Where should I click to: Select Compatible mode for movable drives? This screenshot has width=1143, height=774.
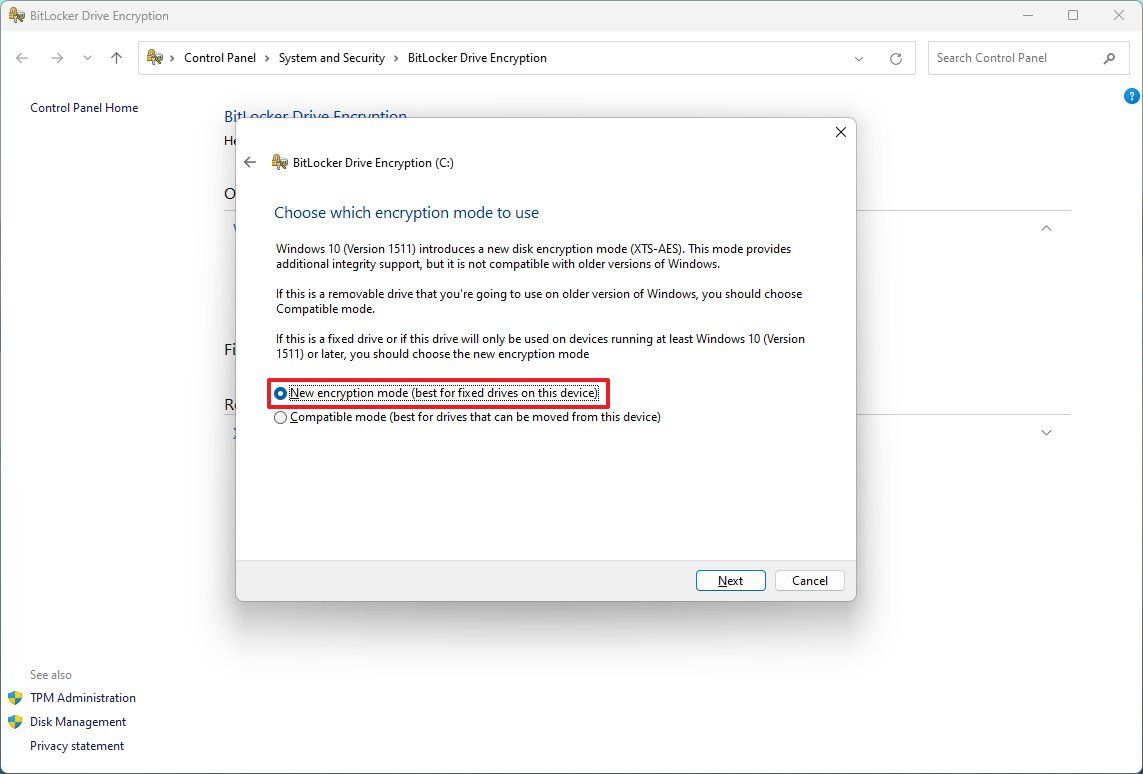point(280,417)
